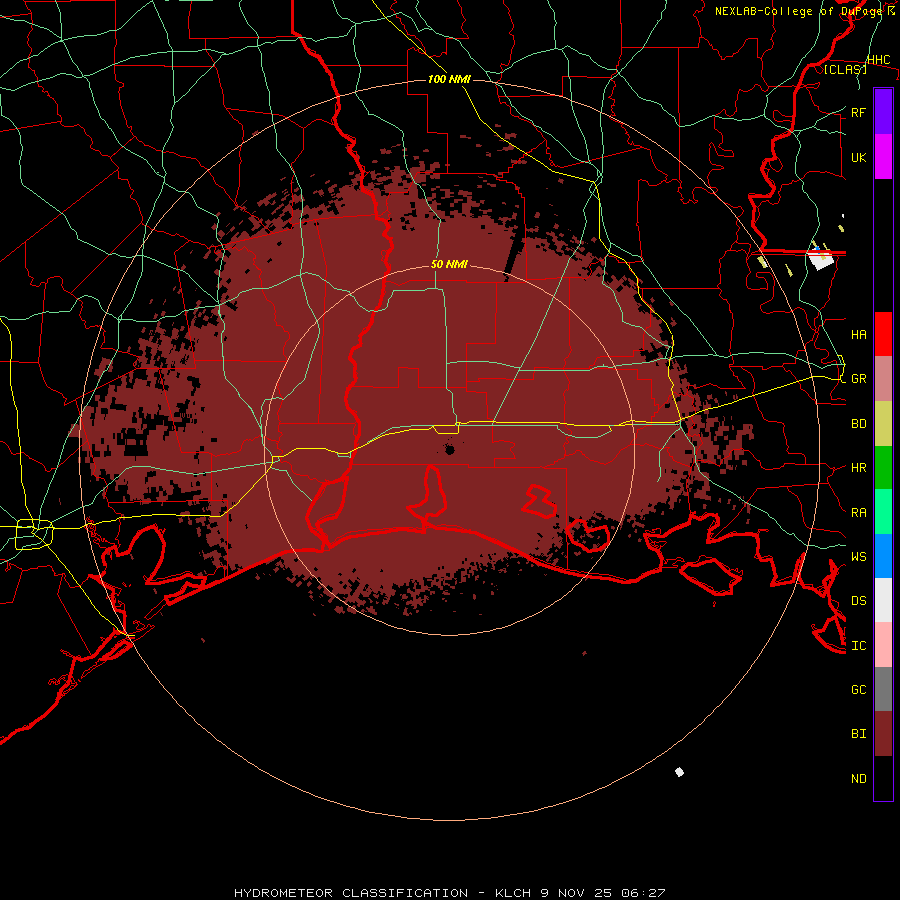Click the [CLAS] label above the legend

coord(845,69)
